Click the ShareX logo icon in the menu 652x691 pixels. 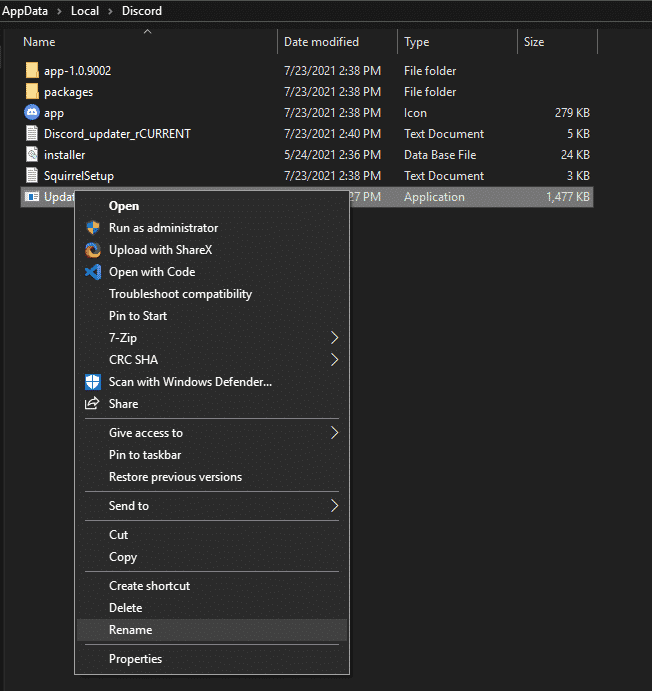(x=93, y=250)
